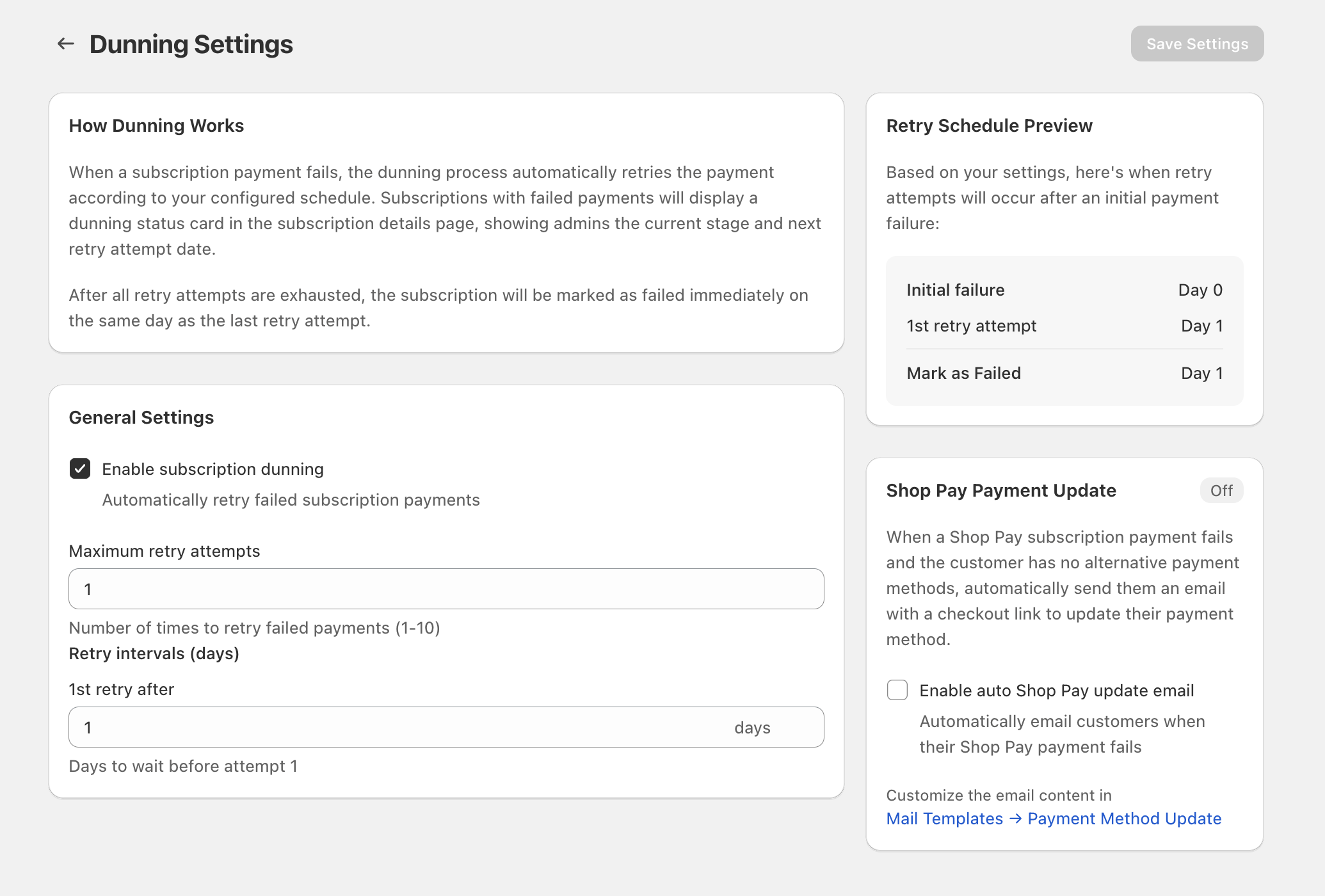1325x896 pixels.
Task: Click the How Dunning Works card heading
Action: 156,125
